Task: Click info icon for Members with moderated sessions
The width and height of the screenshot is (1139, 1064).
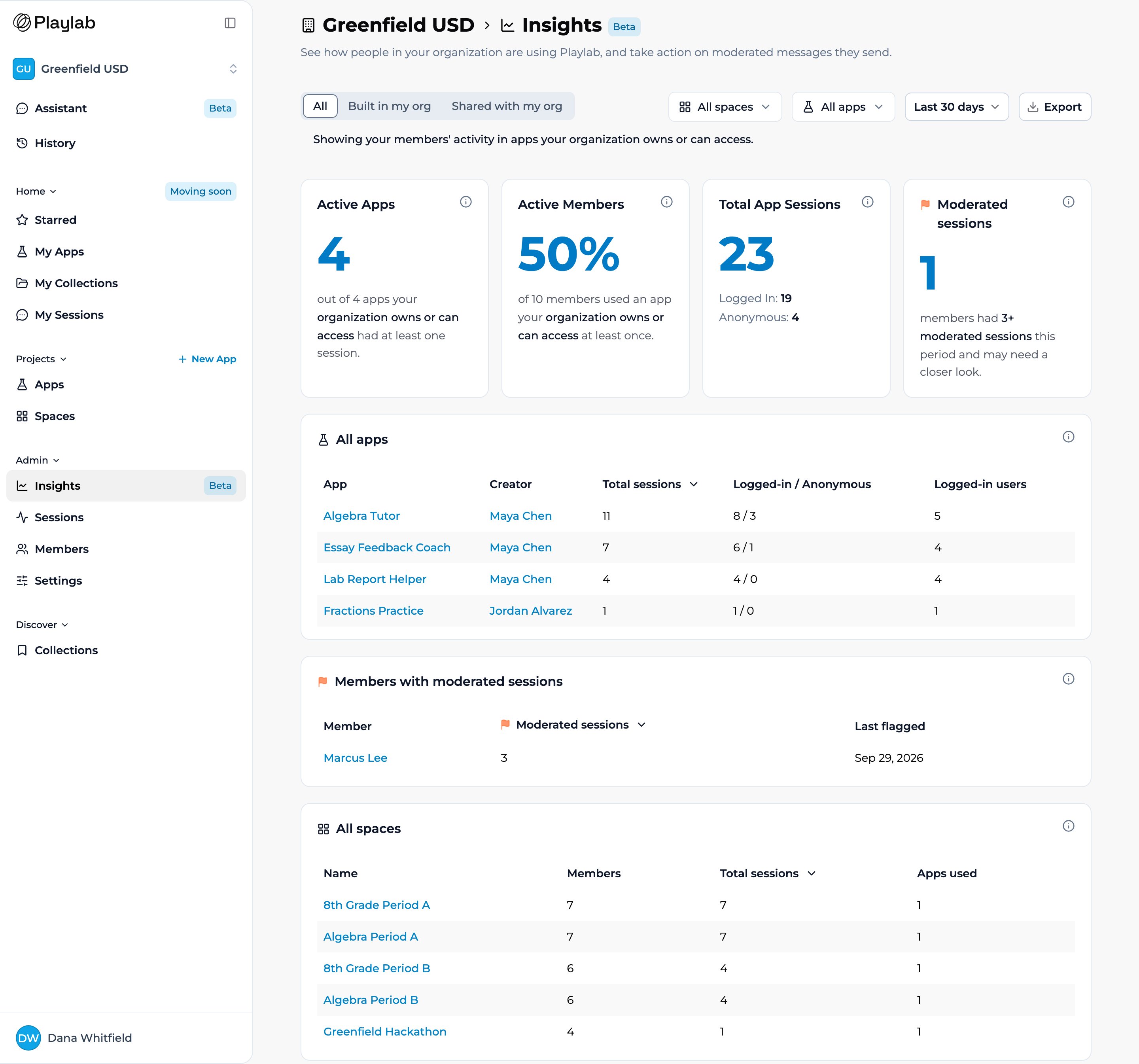Action: point(1068,678)
